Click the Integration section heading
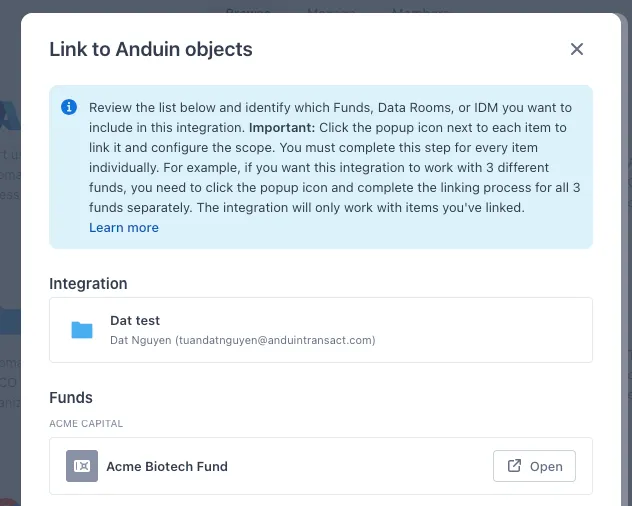632x506 pixels. click(x=88, y=284)
